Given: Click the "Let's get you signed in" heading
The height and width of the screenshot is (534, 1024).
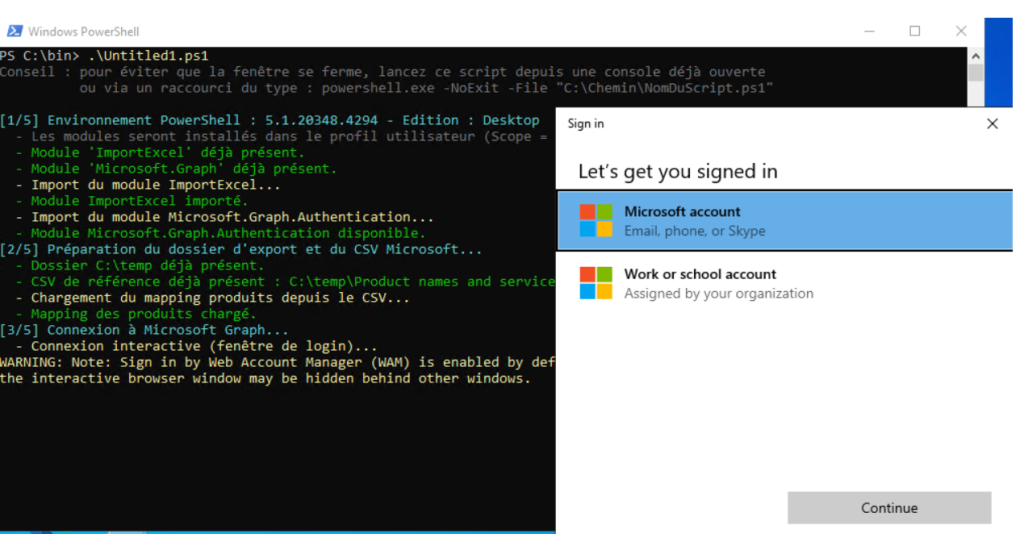Looking at the screenshot, I should pos(677,171).
